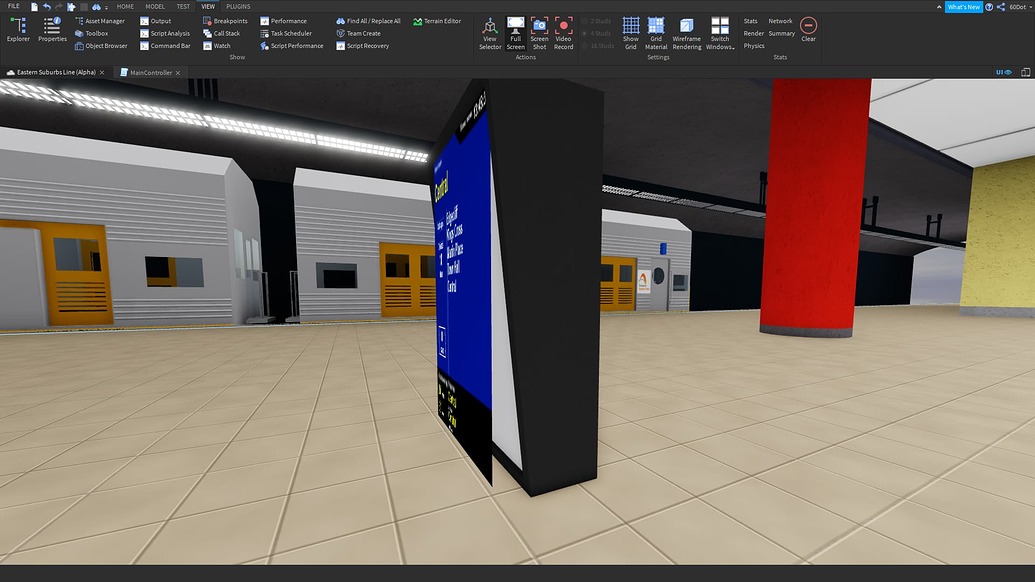Open the Explorer panel

[17, 30]
